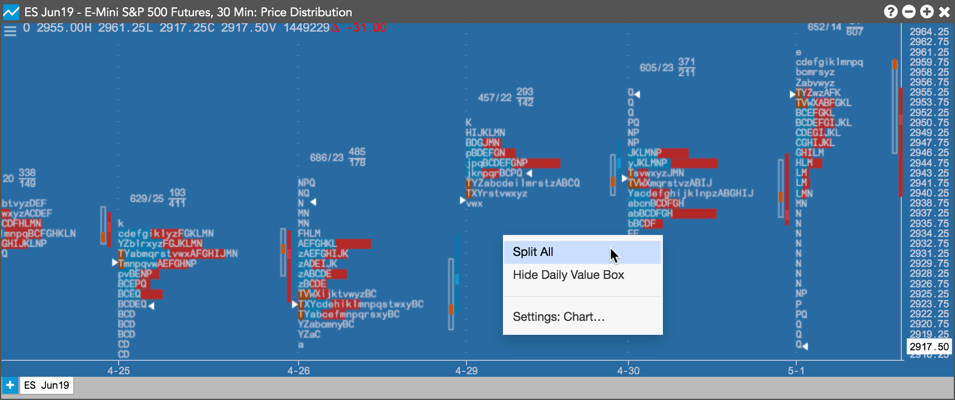955x400 pixels.
Task: Click the help question mark icon
Action: tap(890, 12)
